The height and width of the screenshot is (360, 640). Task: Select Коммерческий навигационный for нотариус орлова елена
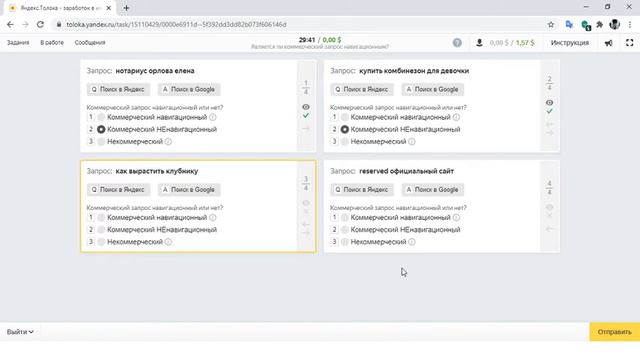(x=101, y=117)
